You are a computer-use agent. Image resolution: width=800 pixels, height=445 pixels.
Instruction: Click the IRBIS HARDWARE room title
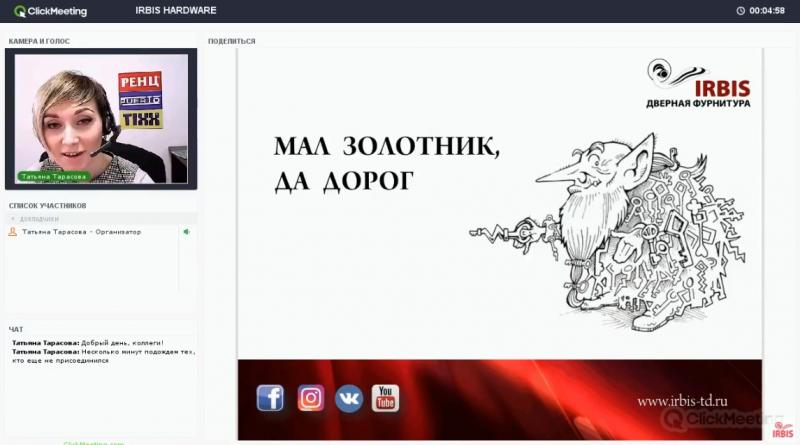pyautogui.click(x=176, y=10)
